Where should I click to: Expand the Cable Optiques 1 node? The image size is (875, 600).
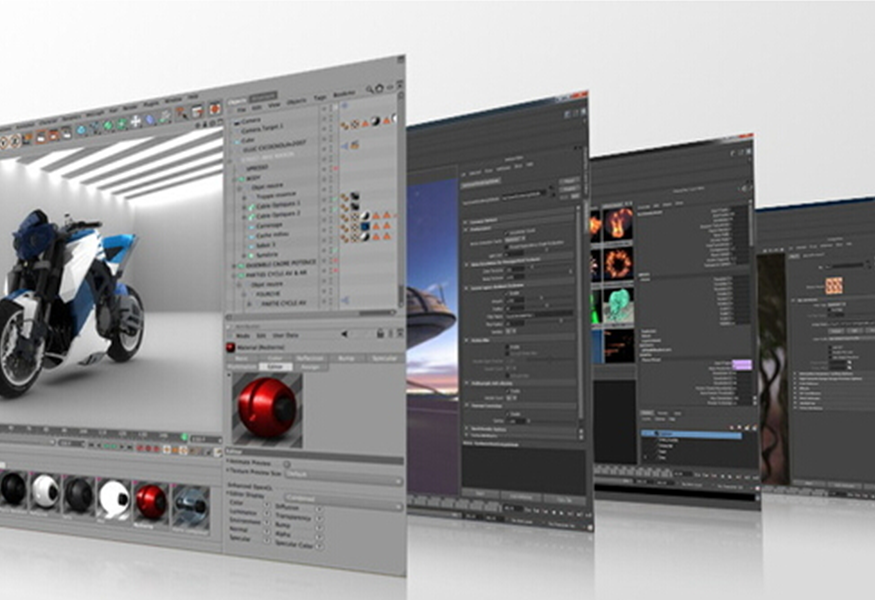[x=244, y=207]
